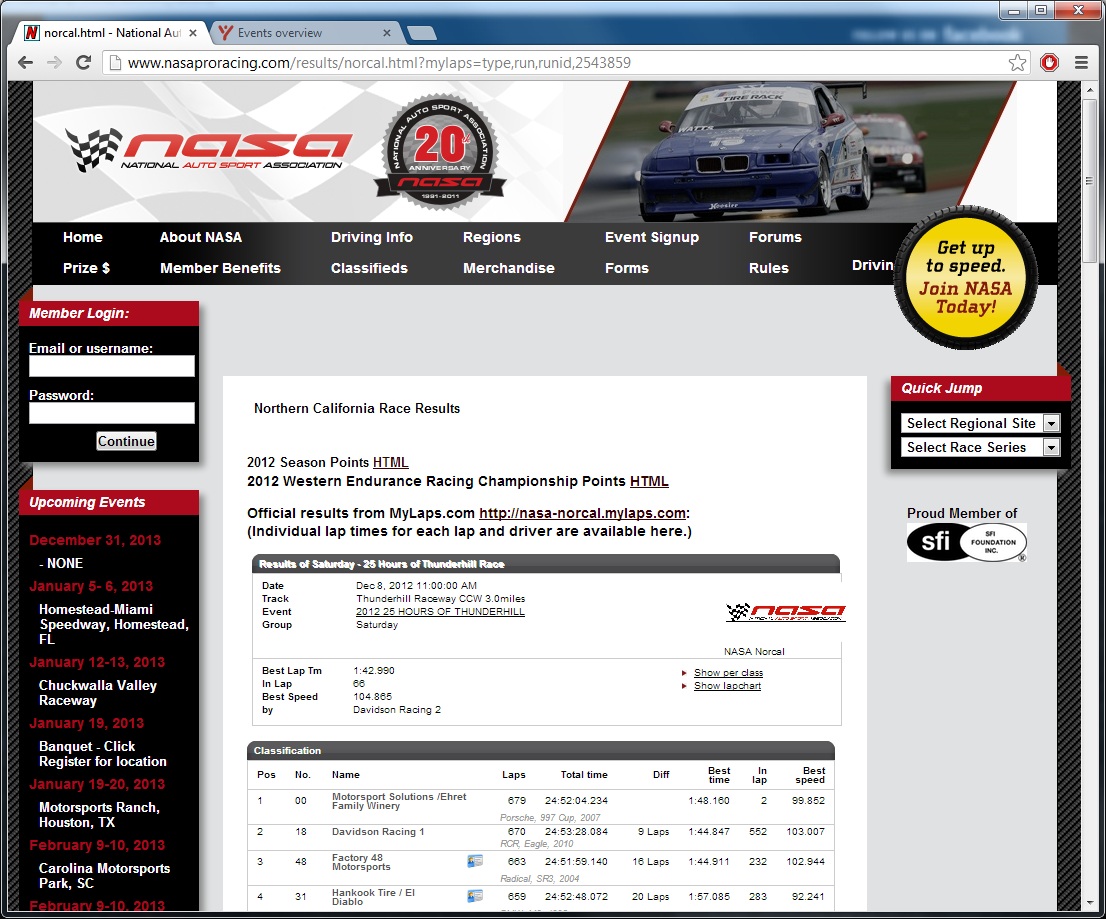This screenshot has width=1106, height=919.
Task: Click scrollbar down arrow
Action: point(1089,902)
